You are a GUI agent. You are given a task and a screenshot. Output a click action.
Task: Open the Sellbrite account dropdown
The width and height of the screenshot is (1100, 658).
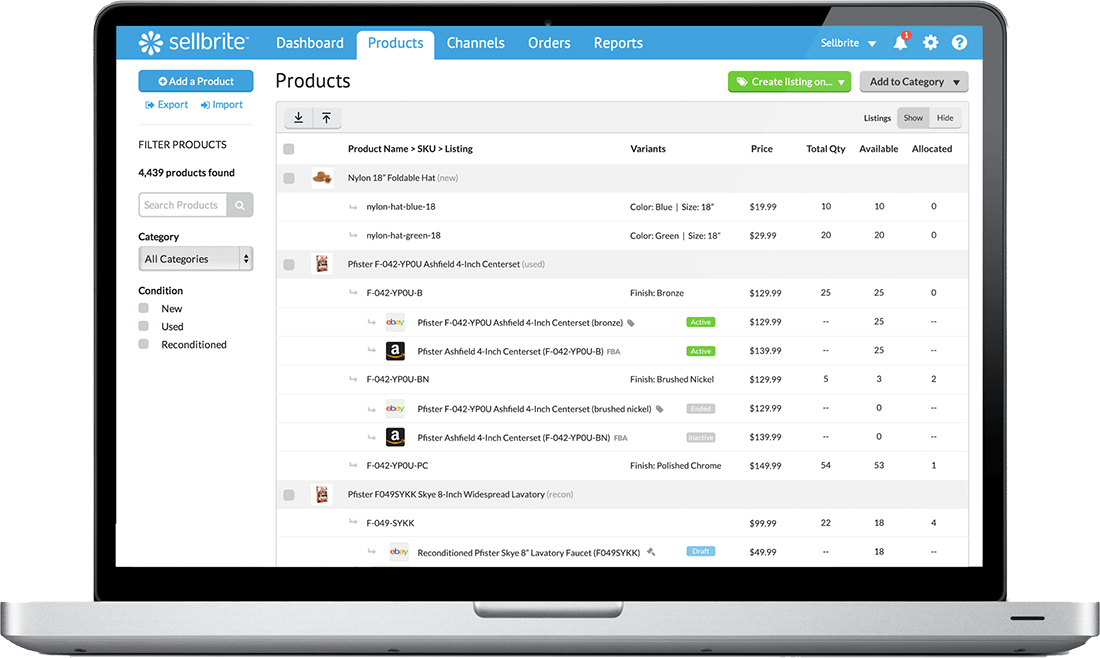848,43
